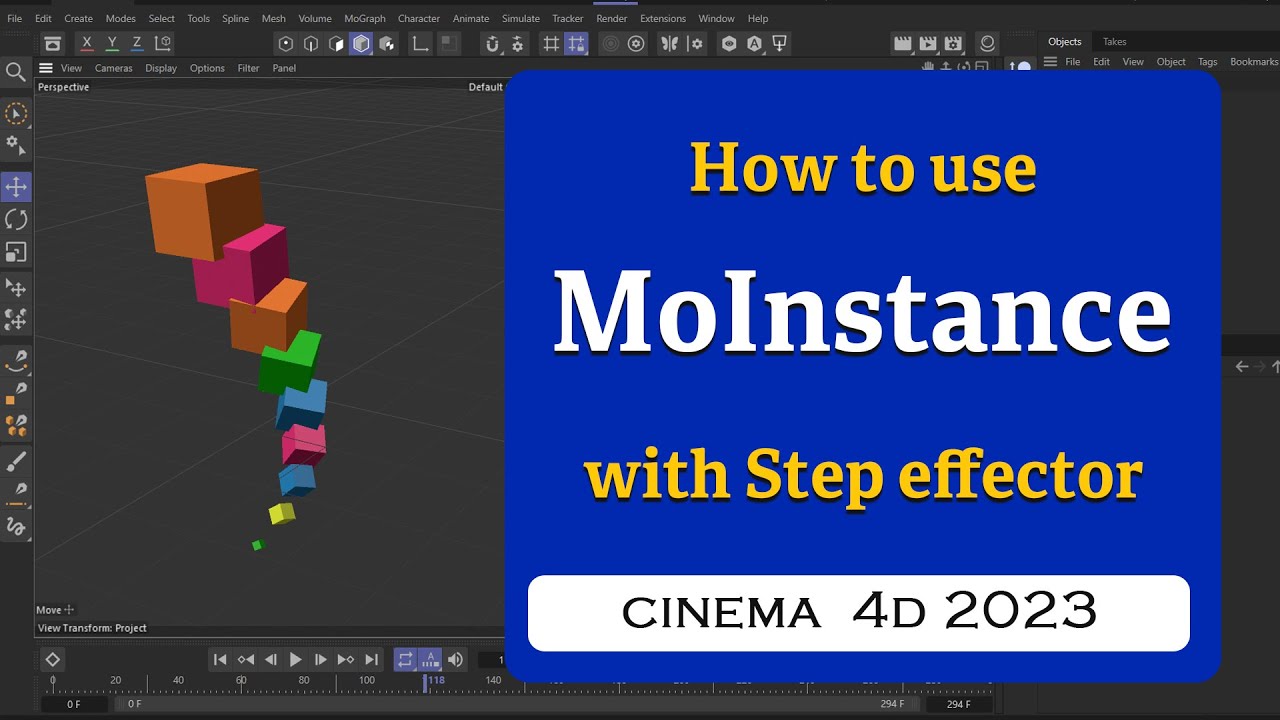Toggle the coordinate system icon
This screenshot has height=720, width=1280.
[163, 43]
